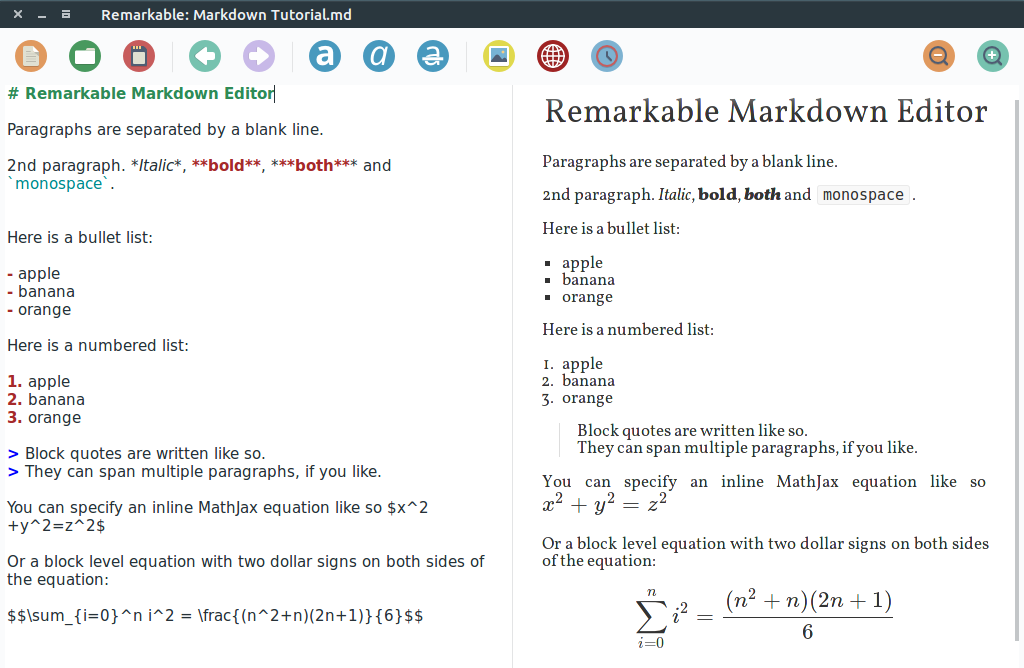Apply strikethrough formatting

click(432, 56)
